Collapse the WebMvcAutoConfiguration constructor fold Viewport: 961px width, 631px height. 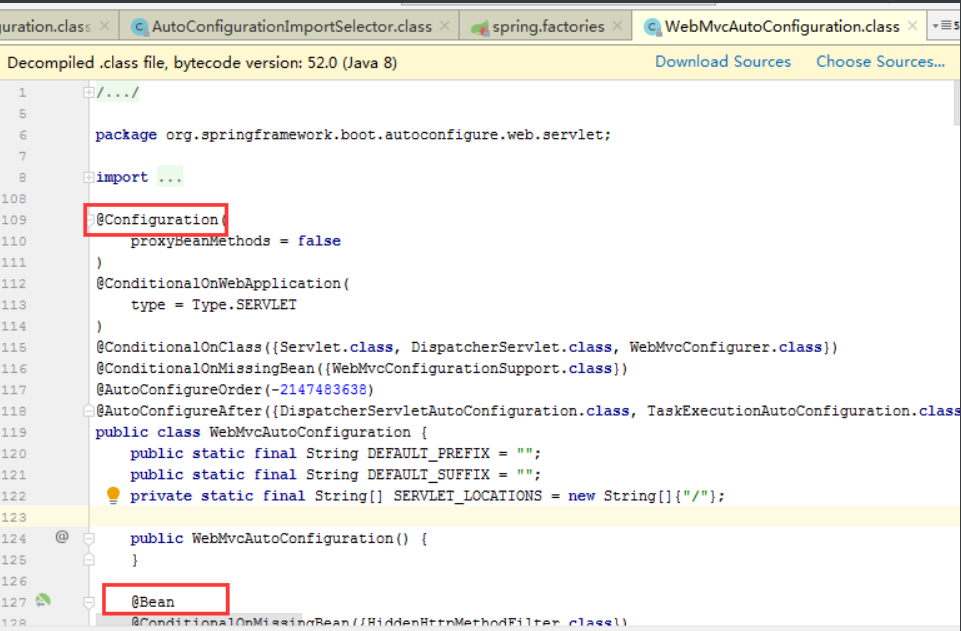click(x=89, y=538)
